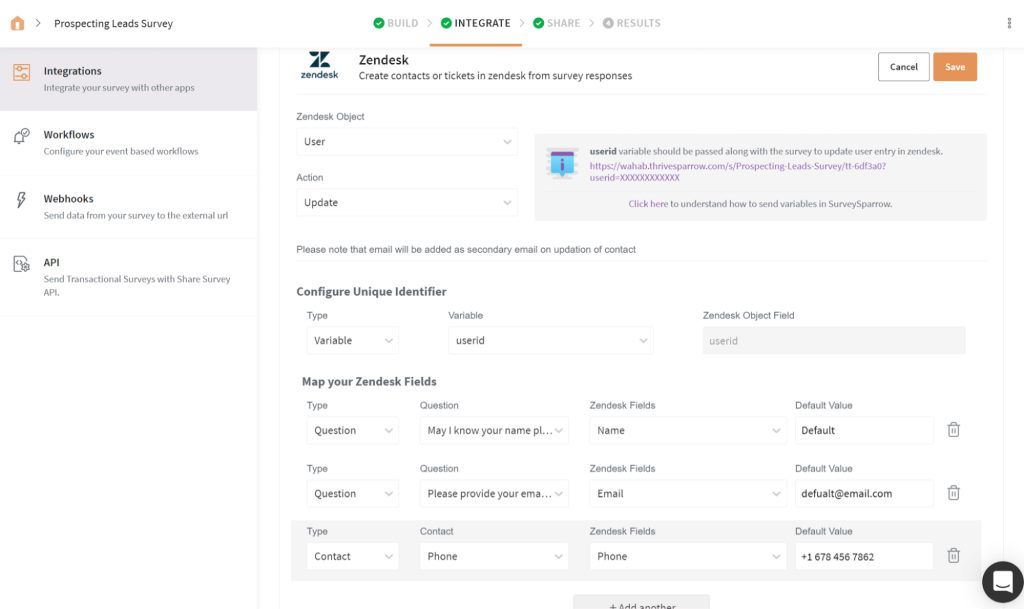The image size is (1024, 609).
Task: Expand the userid Variable dropdown
Action: [551, 341]
